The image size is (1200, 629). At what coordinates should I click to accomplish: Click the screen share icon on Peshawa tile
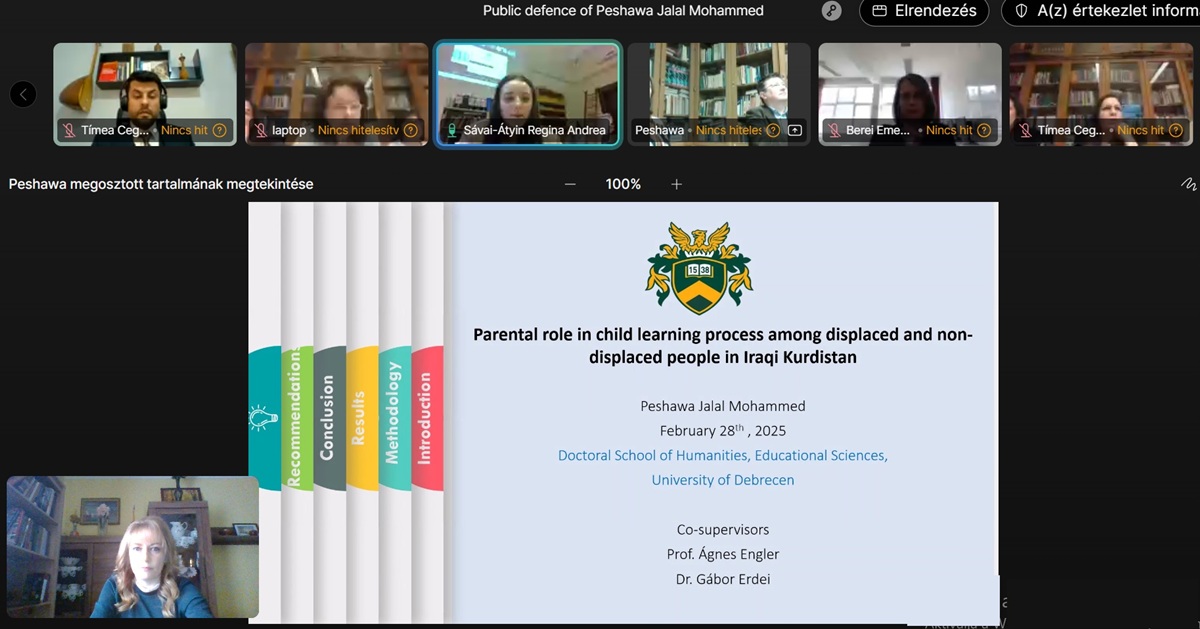click(795, 130)
